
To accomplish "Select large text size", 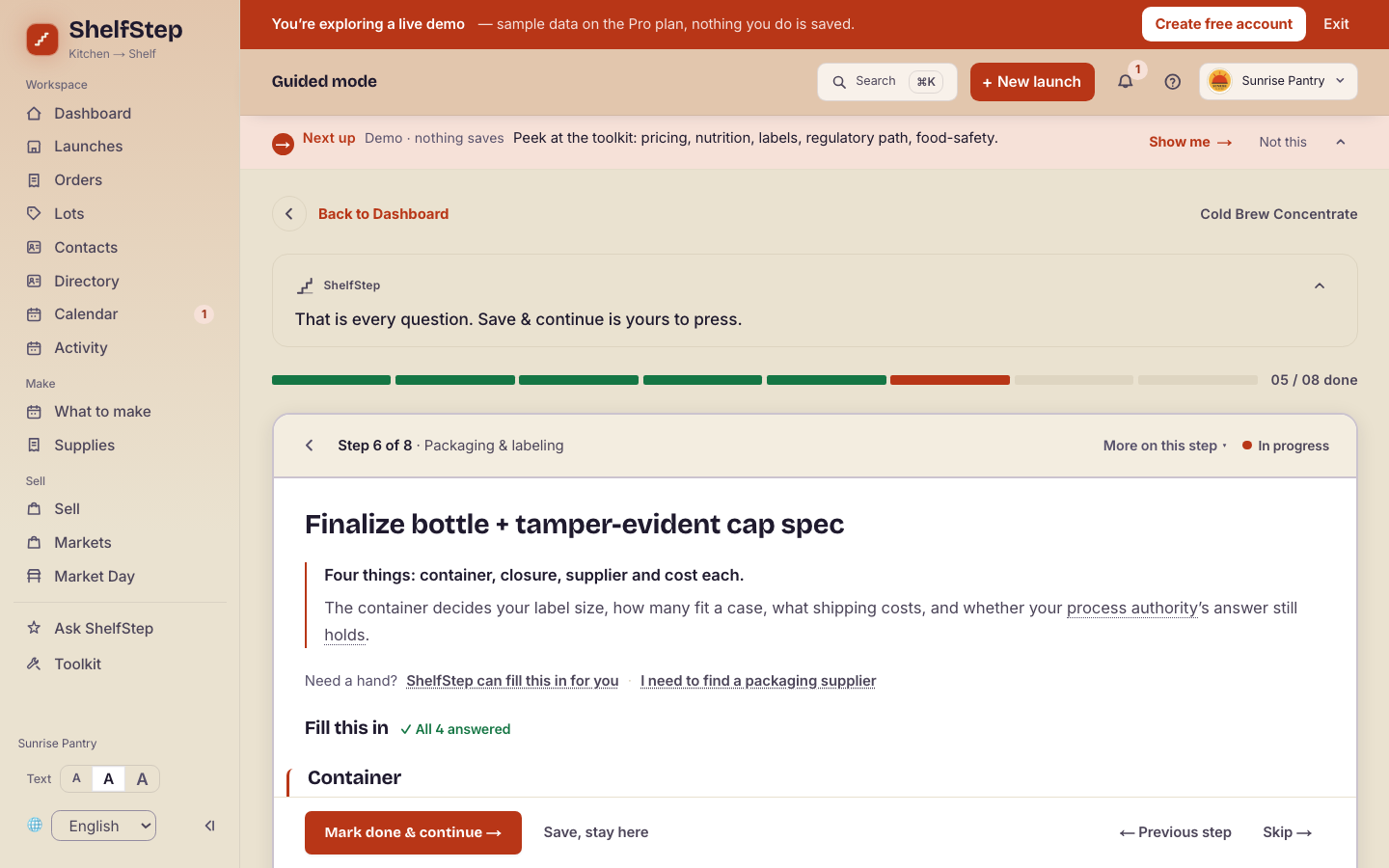I will pos(142,778).
